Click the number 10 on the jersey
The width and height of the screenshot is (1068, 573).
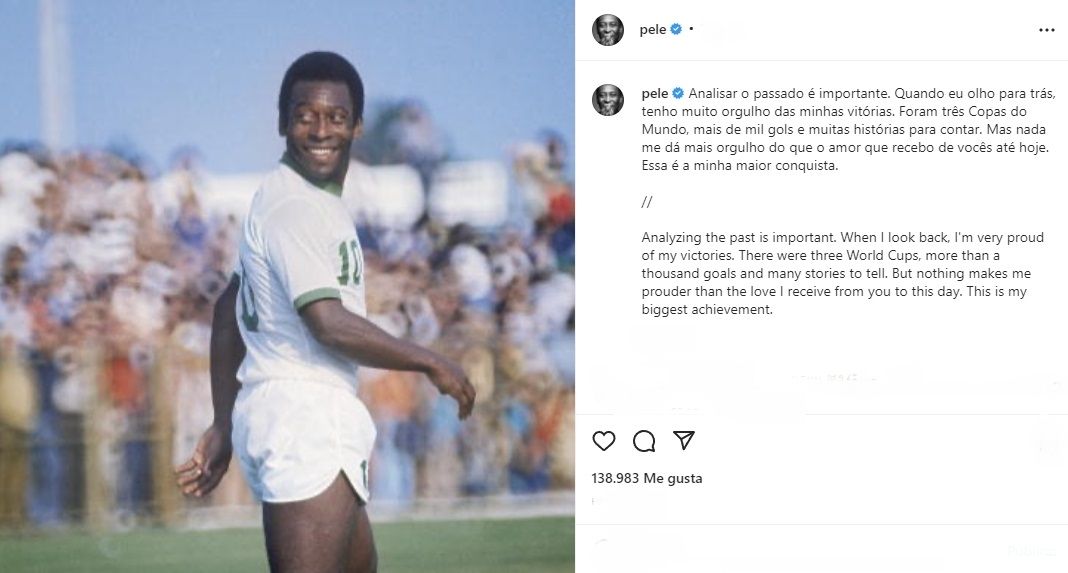pos(348,262)
